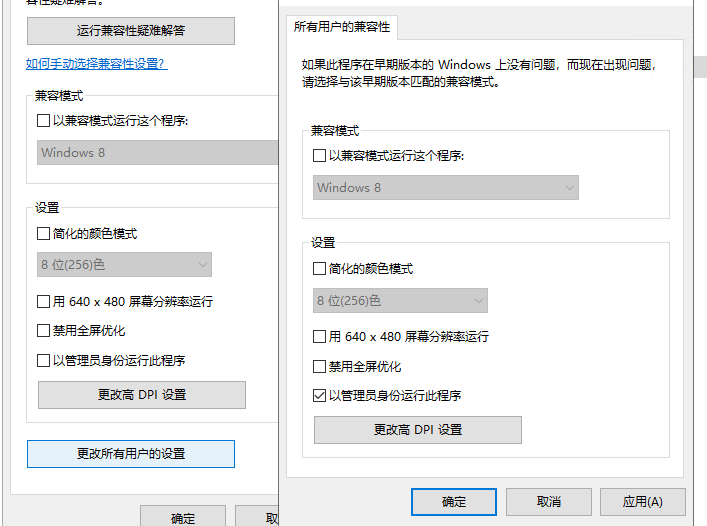The width and height of the screenshot is (707, 526).
Task: Select 所有用户的兼容性 tab
Action: (x=342, y=27)
